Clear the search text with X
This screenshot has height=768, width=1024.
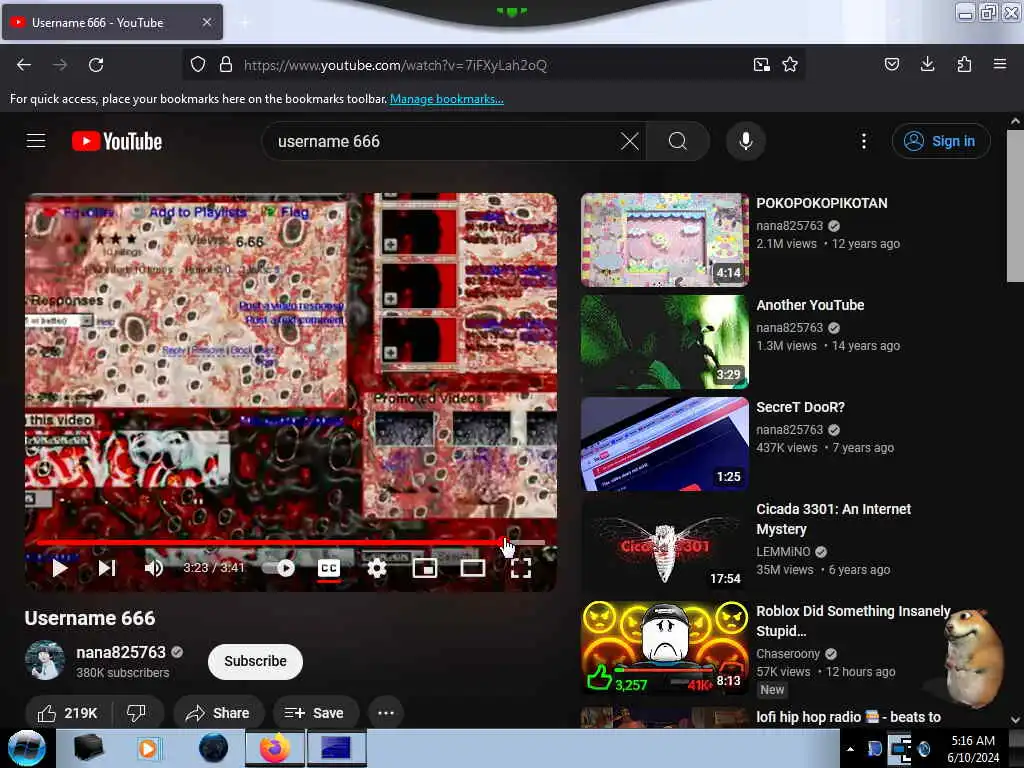(630, 141)
